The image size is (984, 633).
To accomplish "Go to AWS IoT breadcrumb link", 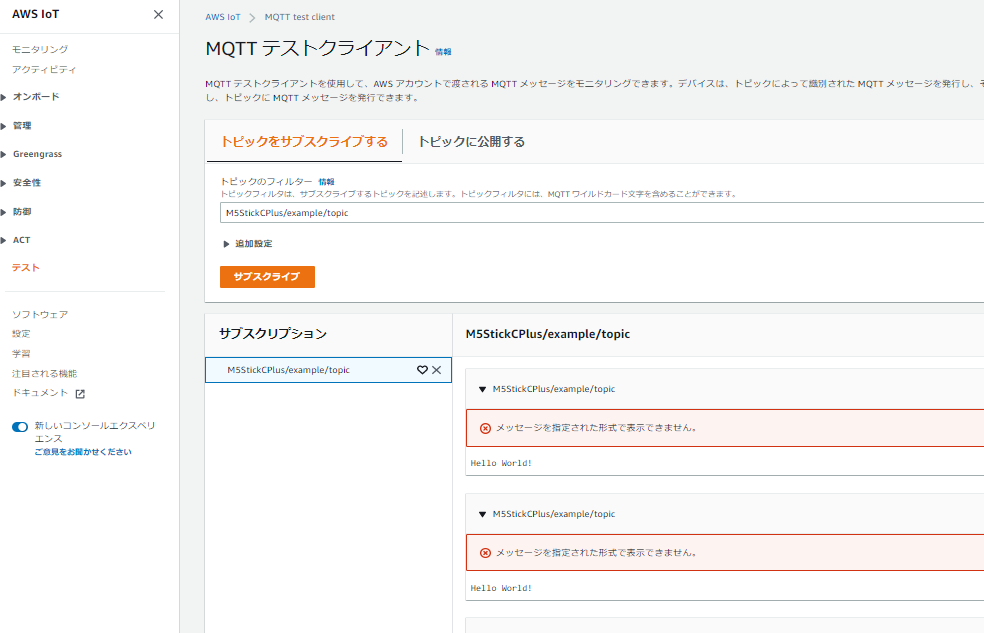I will click(223, 17).
